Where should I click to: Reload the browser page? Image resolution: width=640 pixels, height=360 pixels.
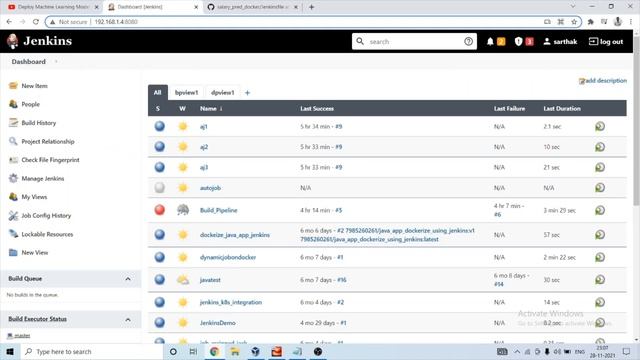pyautogui.click(x=36, y=22)
